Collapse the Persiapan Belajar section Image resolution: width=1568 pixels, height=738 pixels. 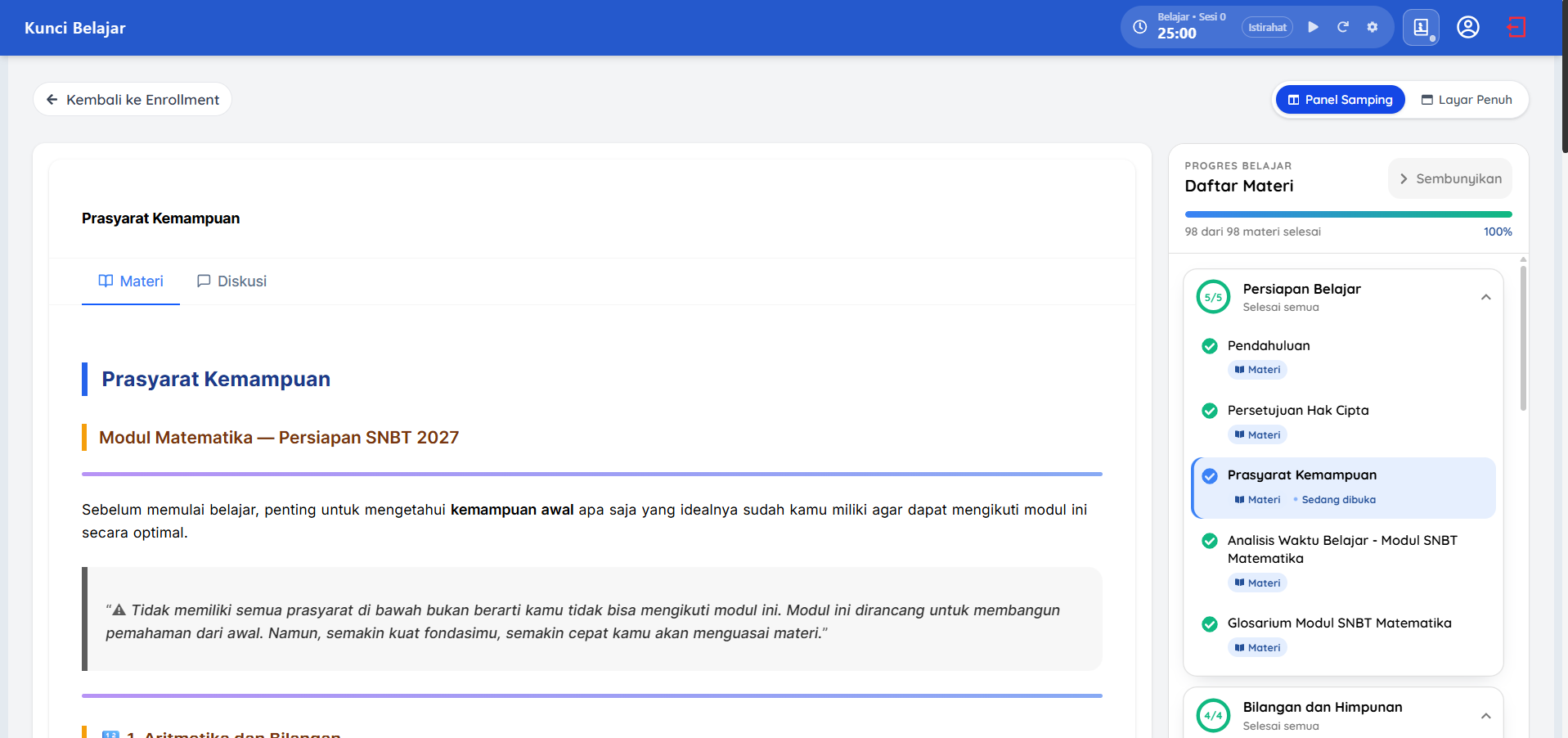(x=1485, y=297)
